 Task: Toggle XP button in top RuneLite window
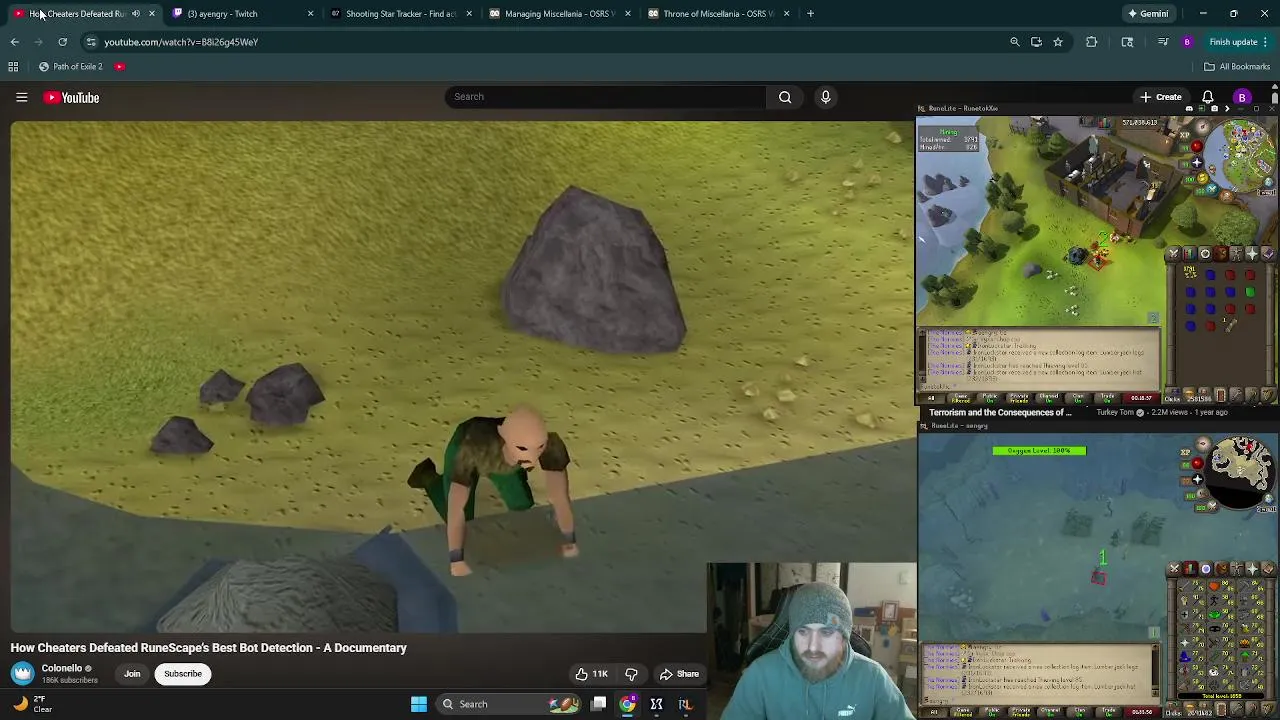point(1185,134)
